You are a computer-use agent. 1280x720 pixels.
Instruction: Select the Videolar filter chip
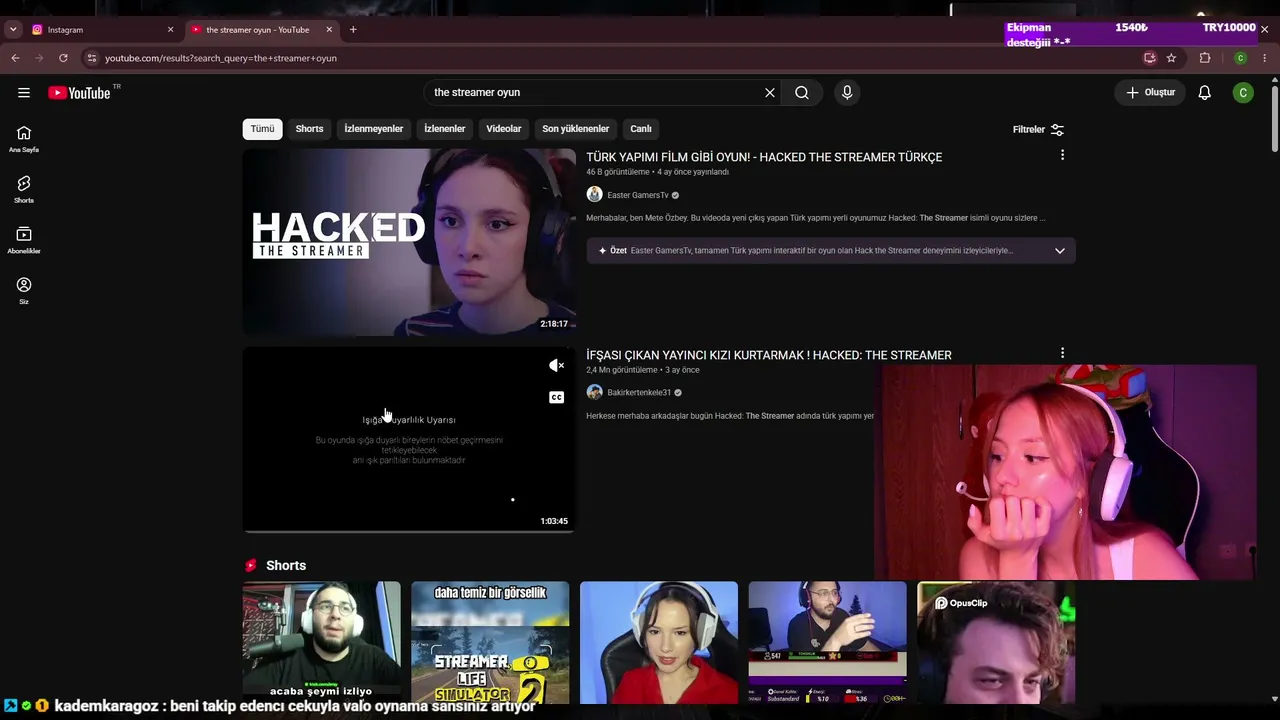click(x=504, y=129)
